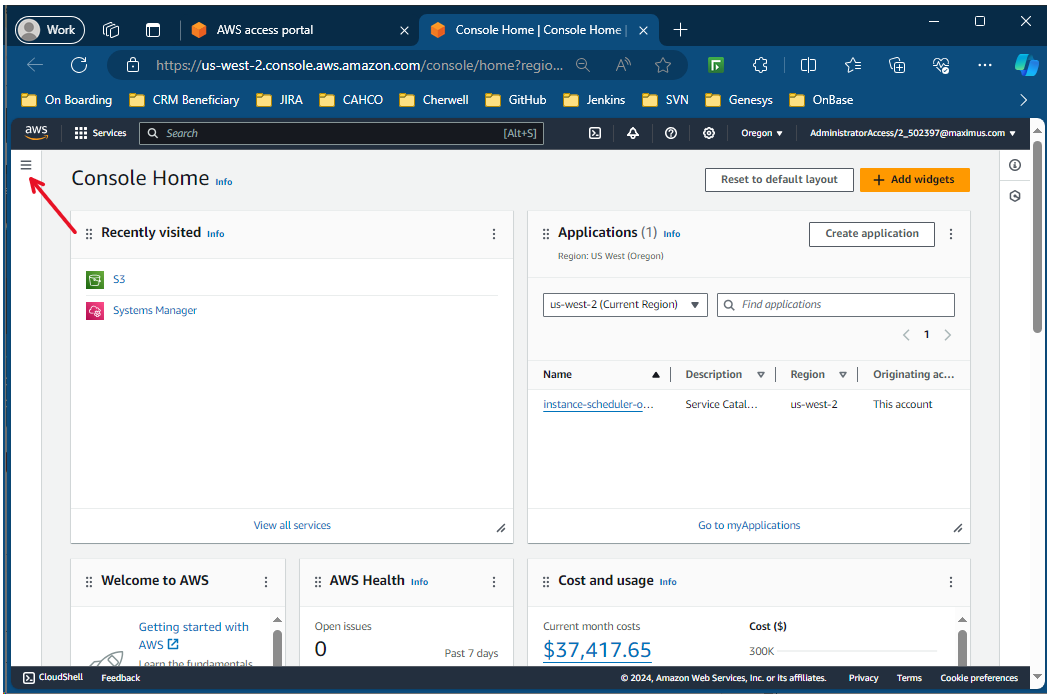The height and width of the screenshot is (696, 1049).
Task: Expand the AdministratorAccess account menu
Action: [x=913, y=133]
